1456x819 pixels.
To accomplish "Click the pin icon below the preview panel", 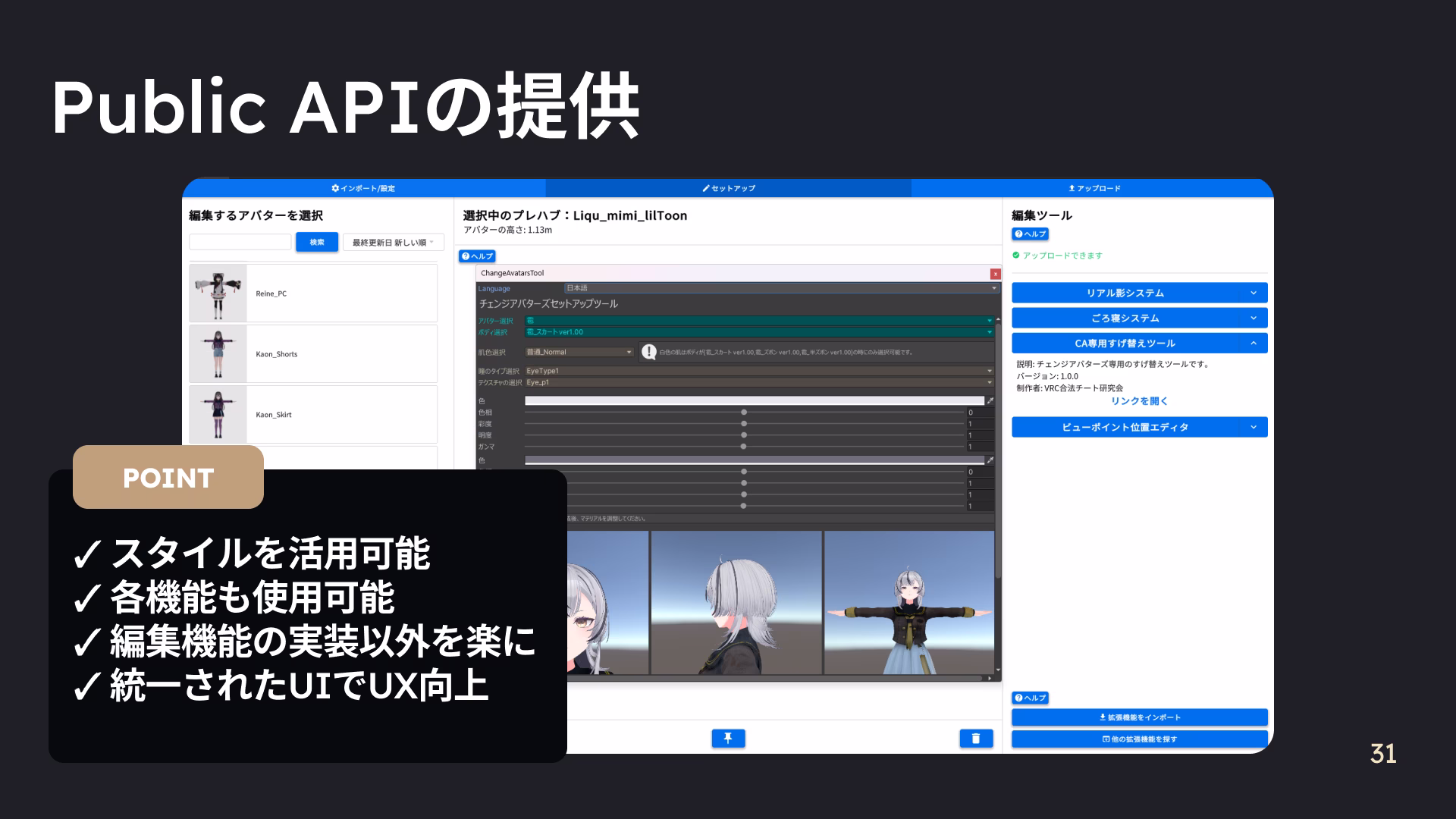I will [728, 738].
